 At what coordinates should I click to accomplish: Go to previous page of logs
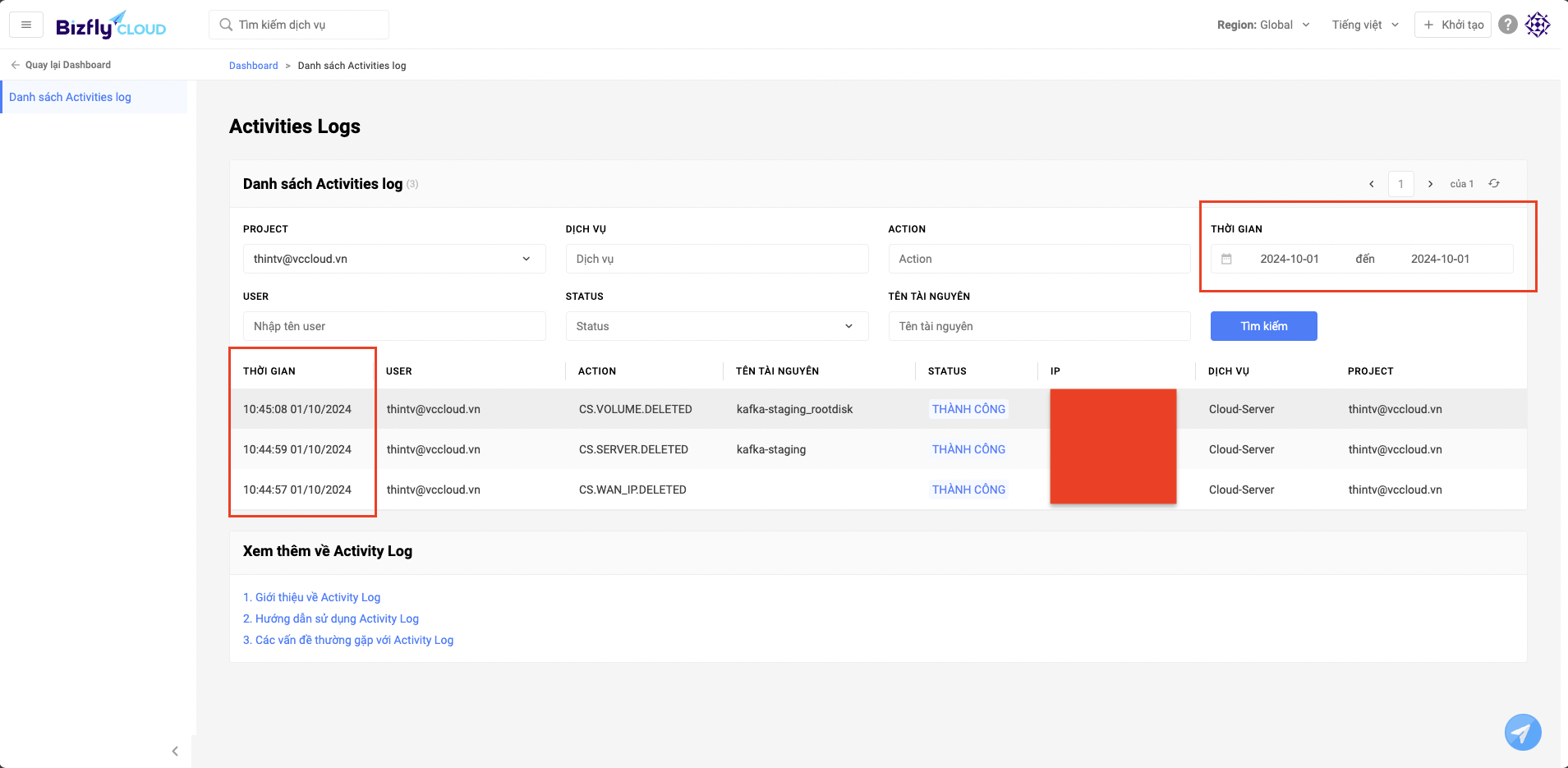pos(1372,184)
